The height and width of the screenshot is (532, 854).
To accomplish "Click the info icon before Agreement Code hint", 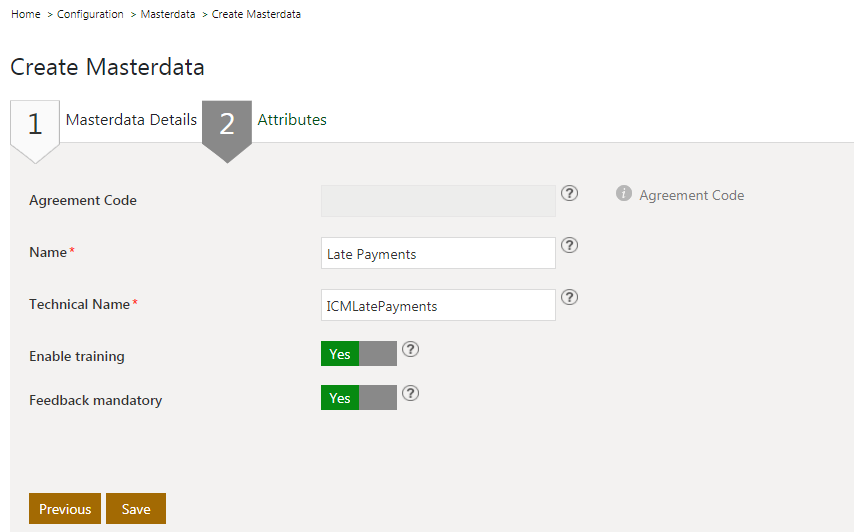I will pyautogui.click(x=624, y=193).
